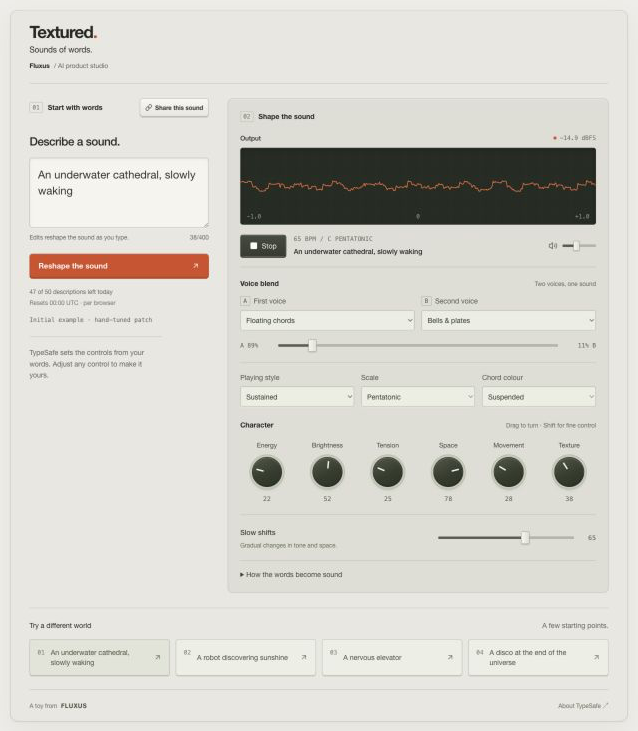Viewport: 638px width, 731px height.
Task: Click the speaker volume icon
Action: click(x=553, y=246)
